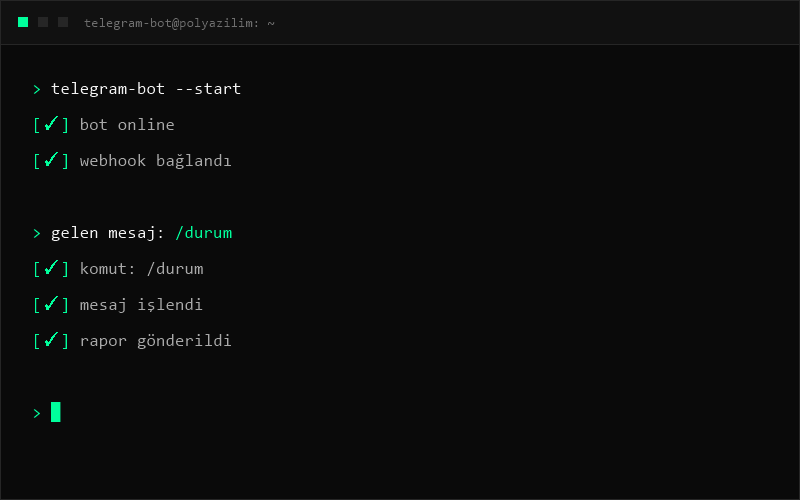
Task: Click the checkmark beside 'komut: /durum'
Action: pos(51,268)
